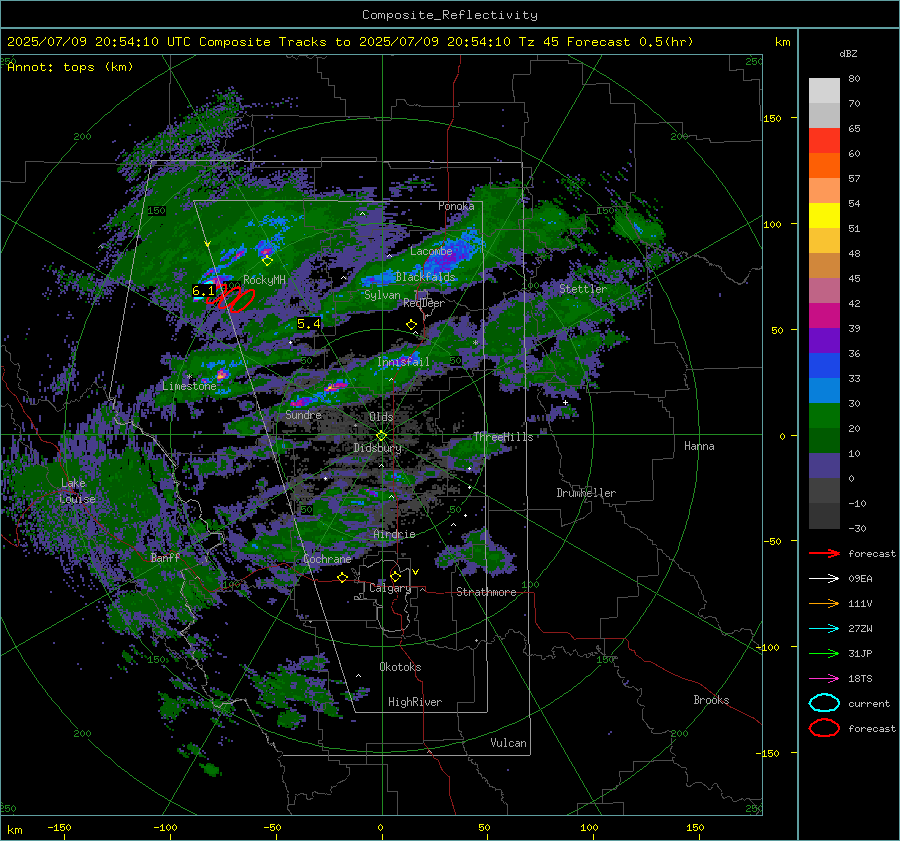Screen dimensions: 900x841
Task: Click the cyan current ellipse legend icon
Action: click(824, 703)
